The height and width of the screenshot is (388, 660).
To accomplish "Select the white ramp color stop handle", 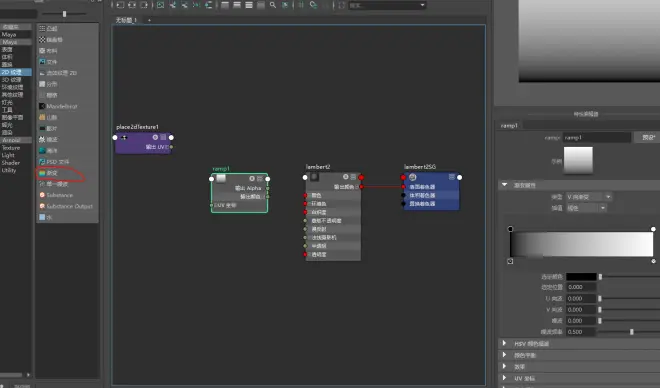I will (x=653, y=229).
